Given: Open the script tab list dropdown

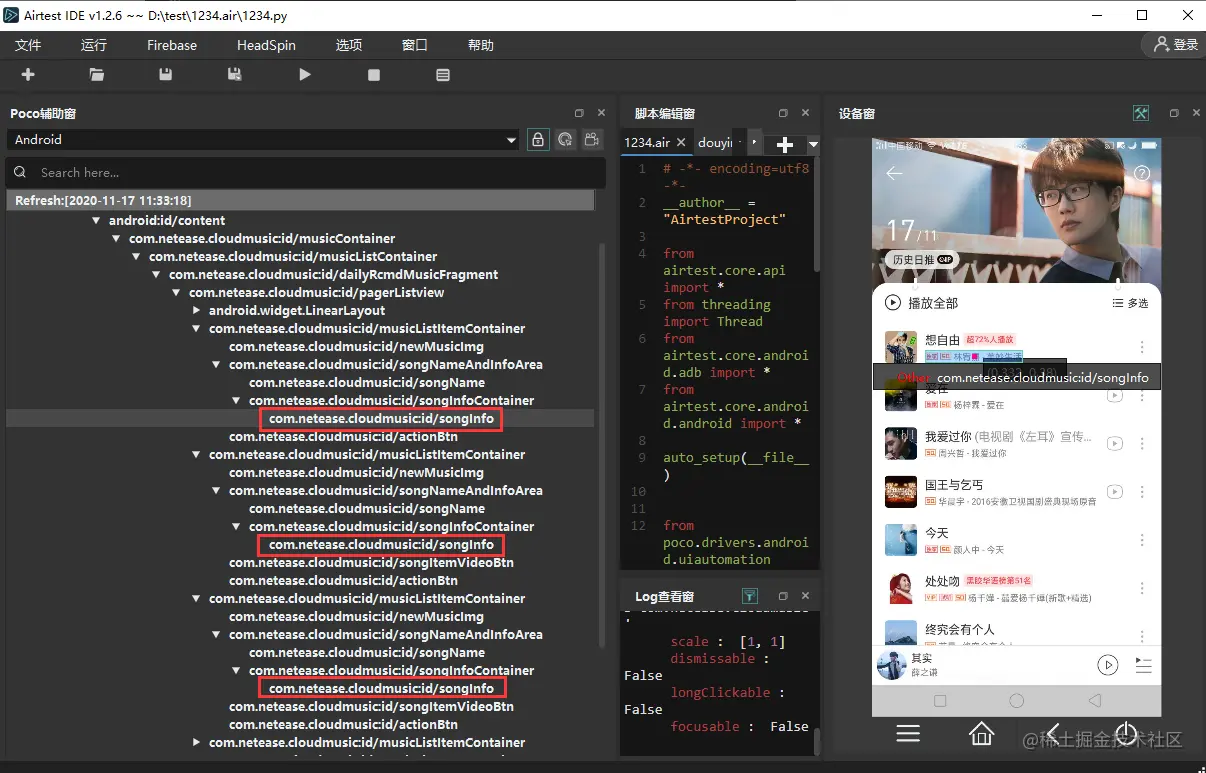Looking at the screenshot, I should coord(813,145).
